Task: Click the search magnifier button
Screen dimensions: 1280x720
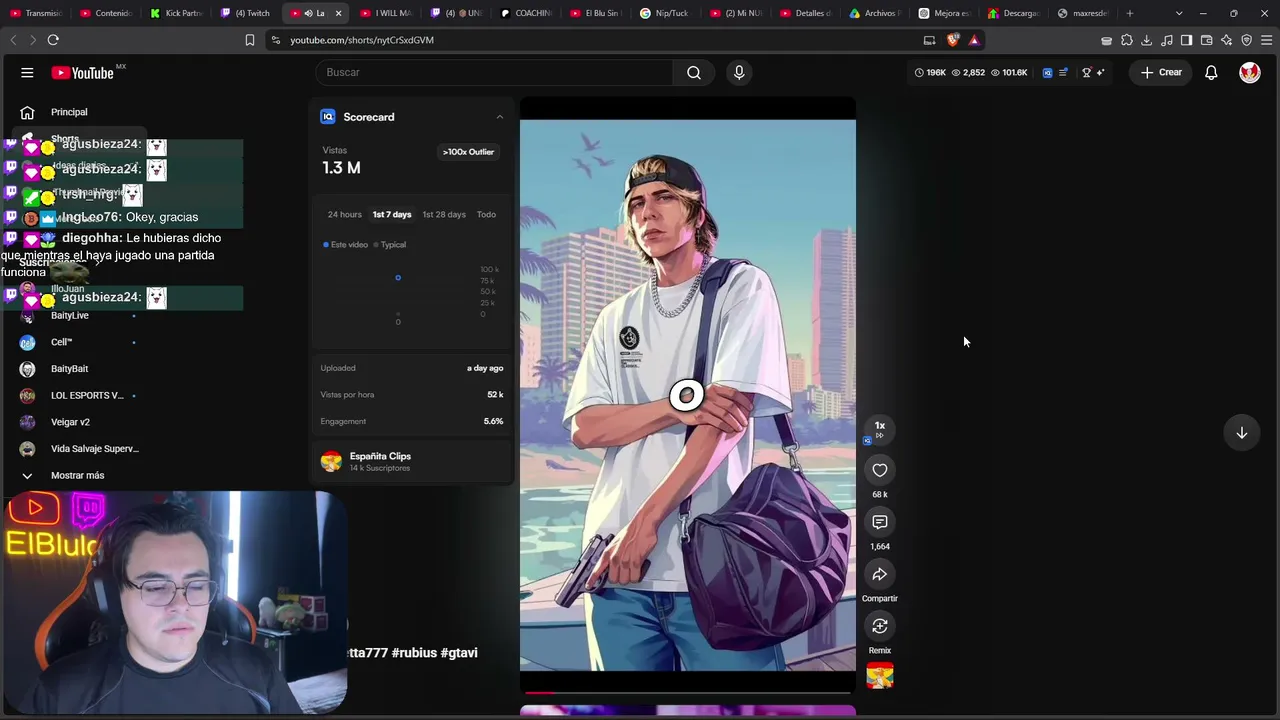Action: [694, 72]
